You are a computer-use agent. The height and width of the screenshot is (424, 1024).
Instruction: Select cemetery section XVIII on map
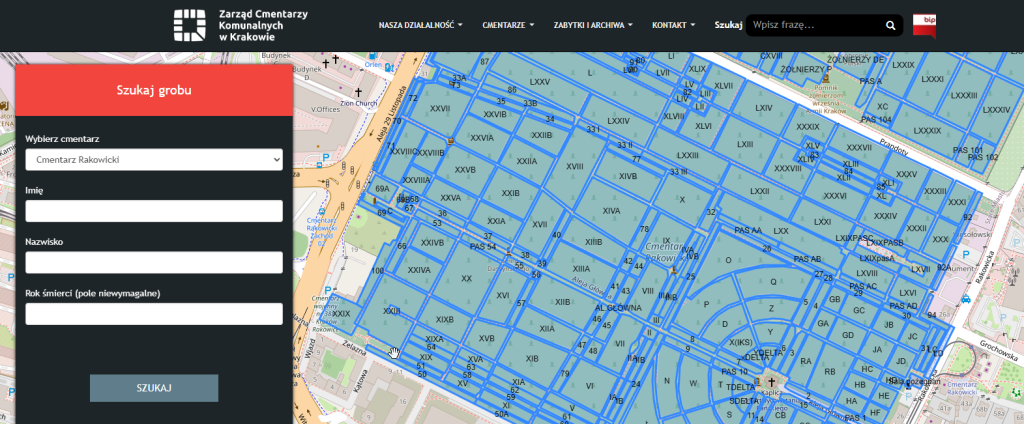coord(574,166)
